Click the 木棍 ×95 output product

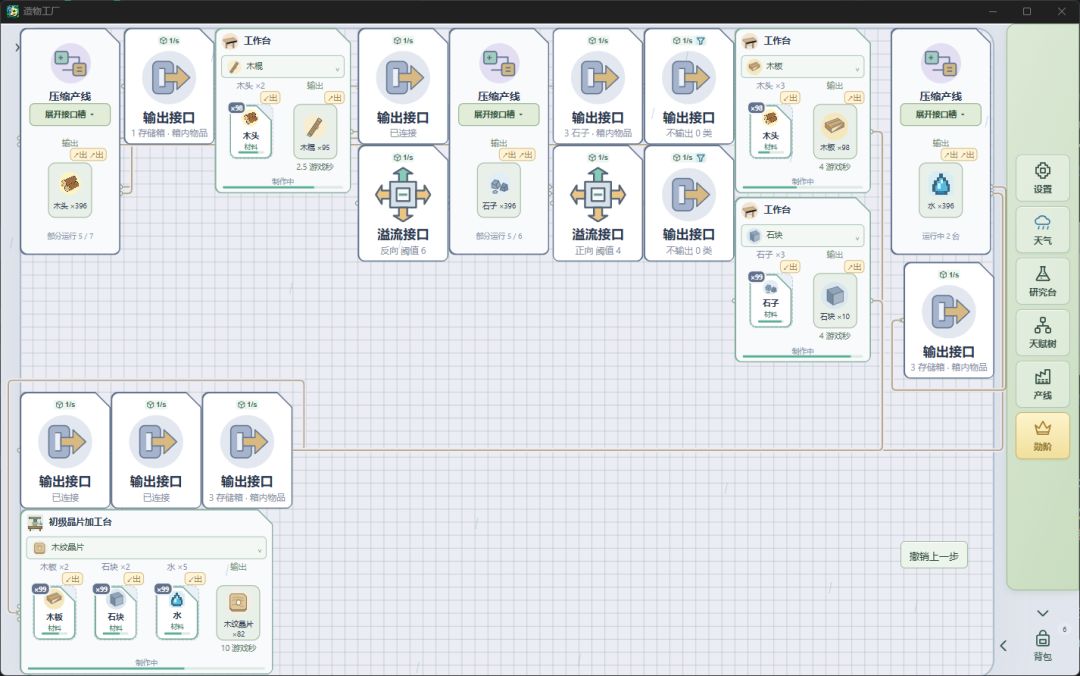point(315,132)
